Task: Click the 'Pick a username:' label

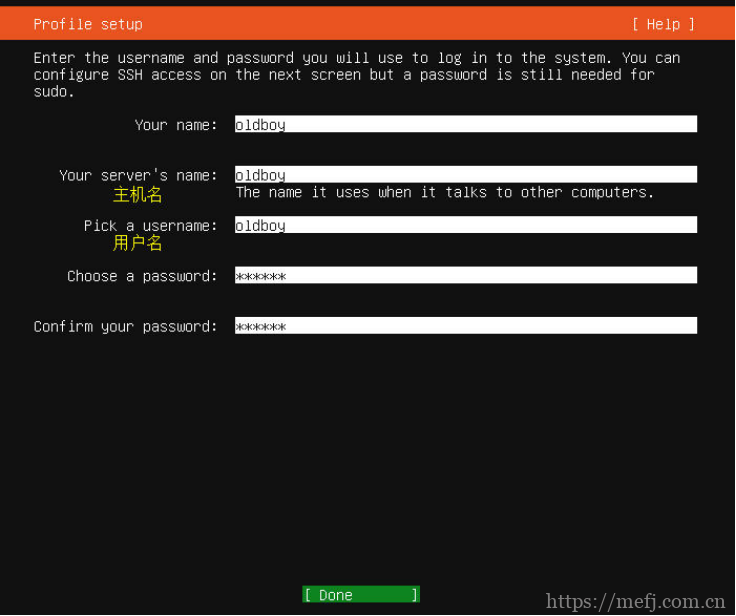Action: pyautogui.click(x=150, y=226)
